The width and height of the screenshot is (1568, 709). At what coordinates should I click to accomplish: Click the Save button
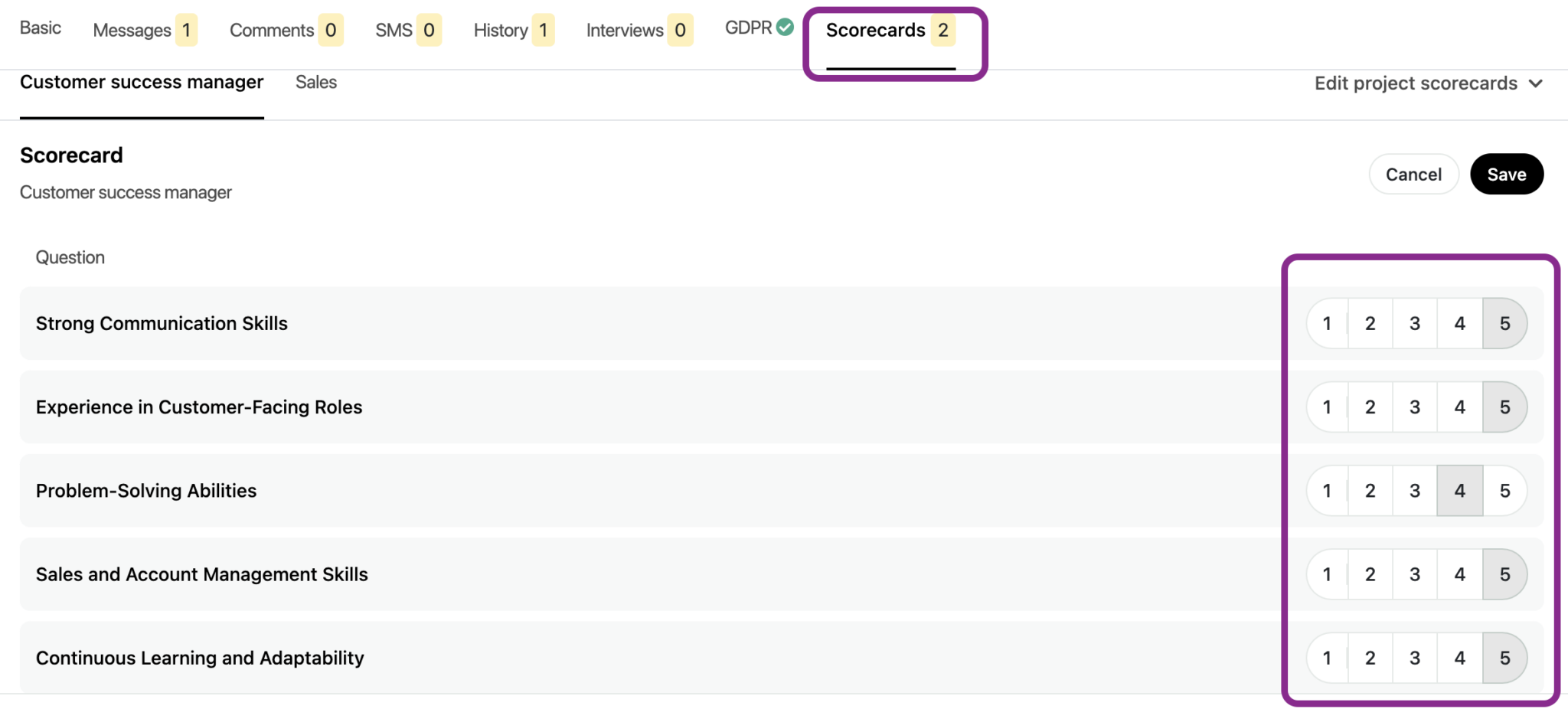coord(1506,175)
